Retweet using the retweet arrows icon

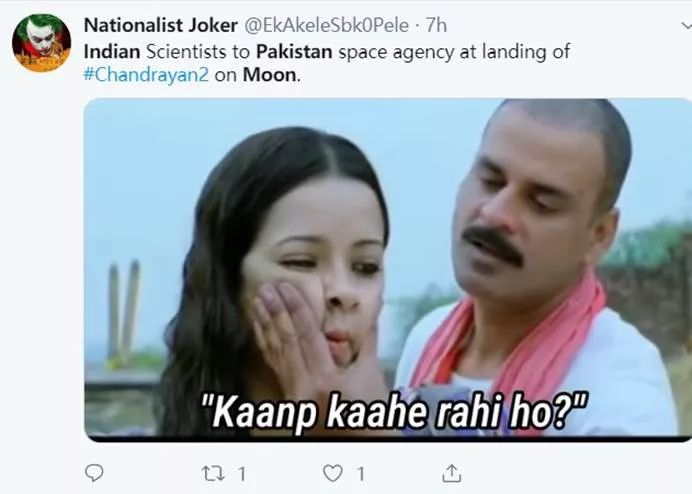(213, 474)
